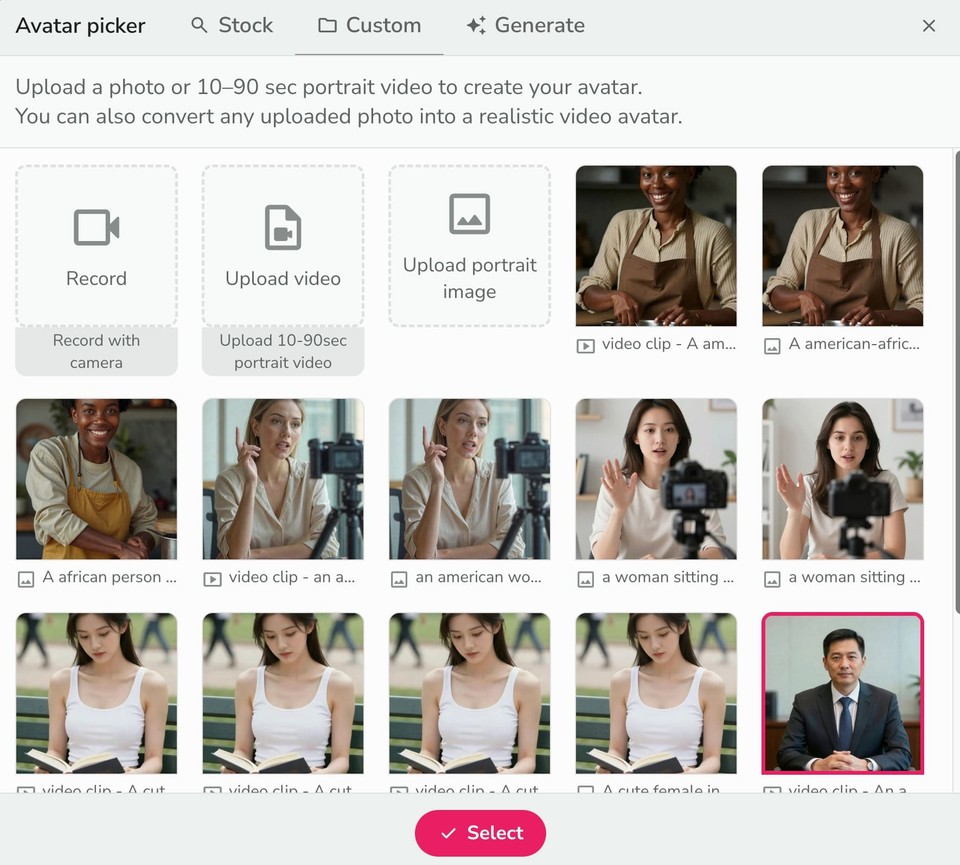The width and height of the screenshot is (960, 865).
Task: Click the play icon on 'video clip - A am...' label
Action: coord(586,344)
